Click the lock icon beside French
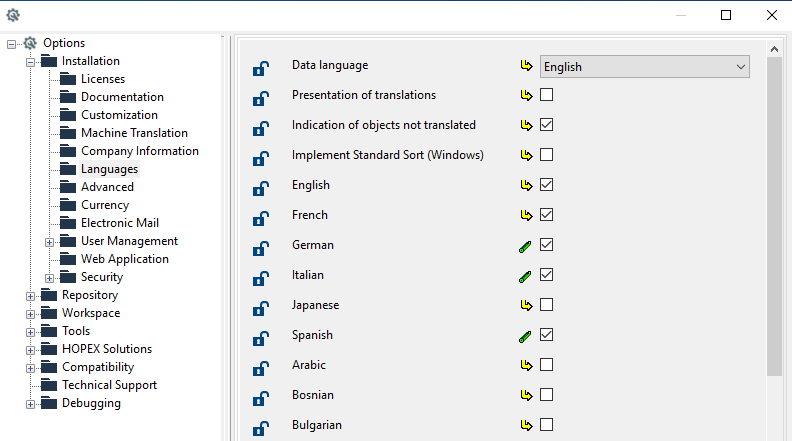The image size is (792, 441). coord(261,218)
